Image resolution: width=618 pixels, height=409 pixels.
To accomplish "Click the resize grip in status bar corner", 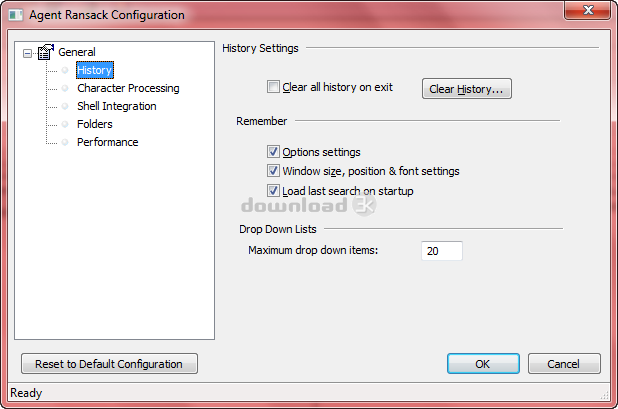I will (x=605, y=395).
